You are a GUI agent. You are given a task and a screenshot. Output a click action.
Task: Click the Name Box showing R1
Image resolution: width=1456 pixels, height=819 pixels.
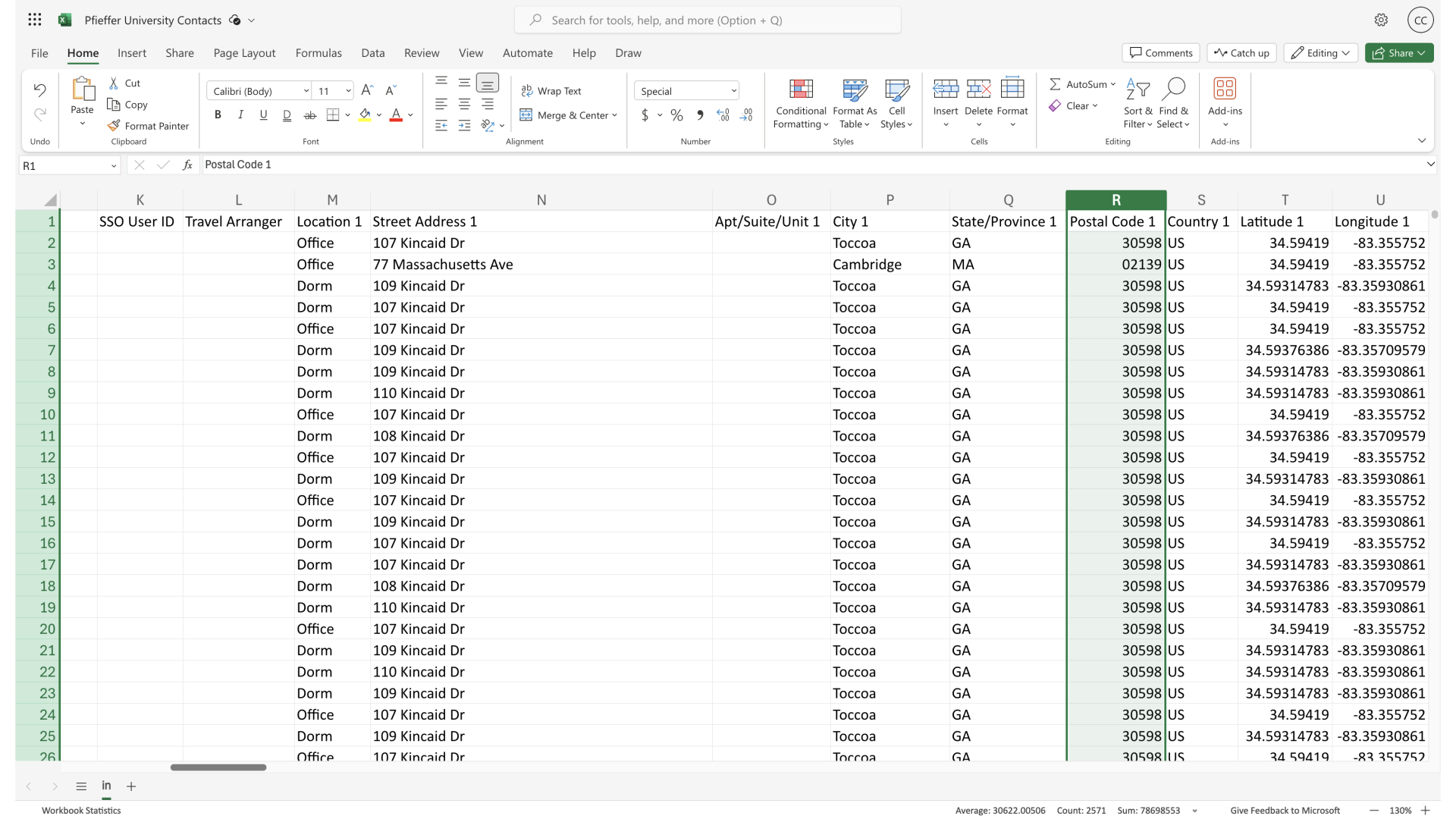click(64, 165)
